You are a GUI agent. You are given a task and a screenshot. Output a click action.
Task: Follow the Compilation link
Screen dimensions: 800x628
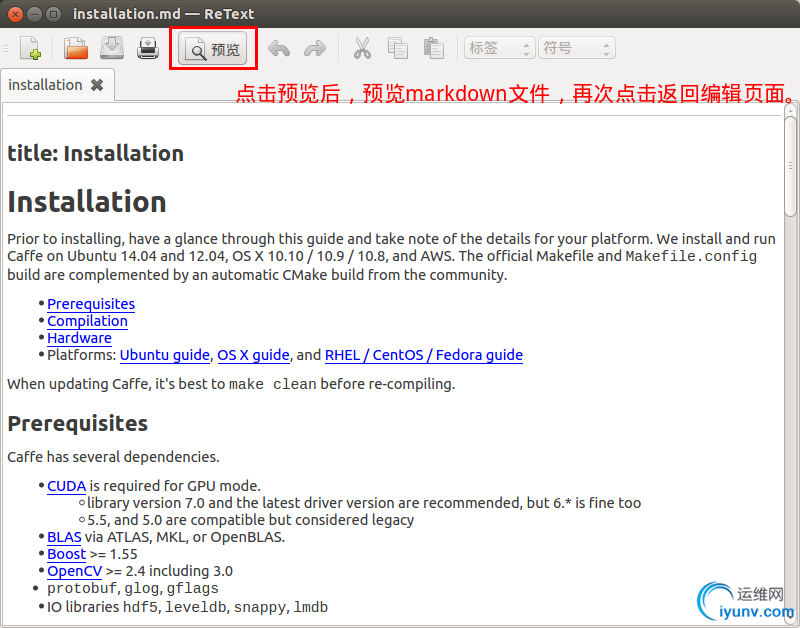coord(87,321)
